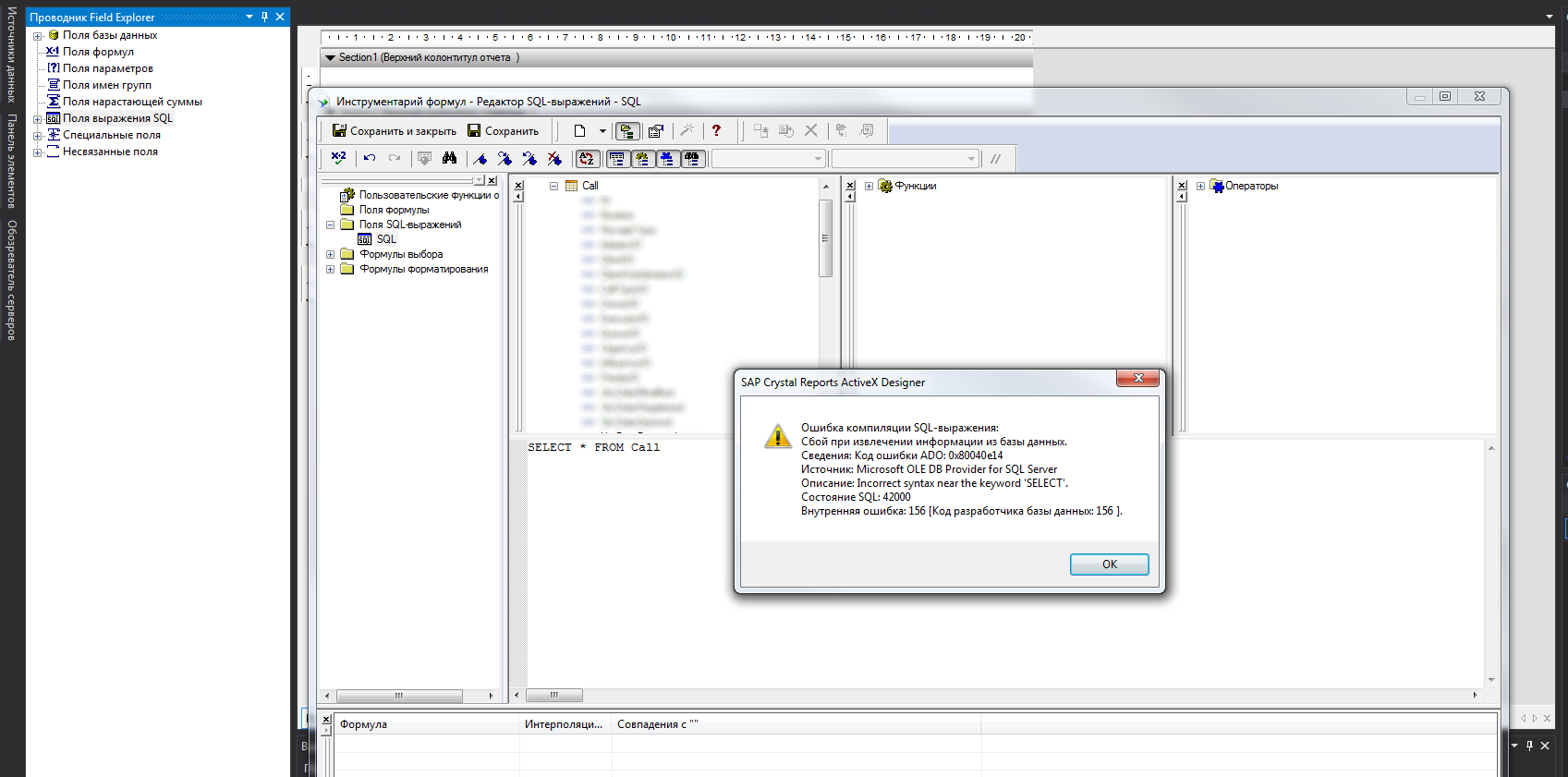This screenshot has height=777, width=1568.
Task: Collapse the Call table node
Action: pyautogui.click(x=553, y=186)
